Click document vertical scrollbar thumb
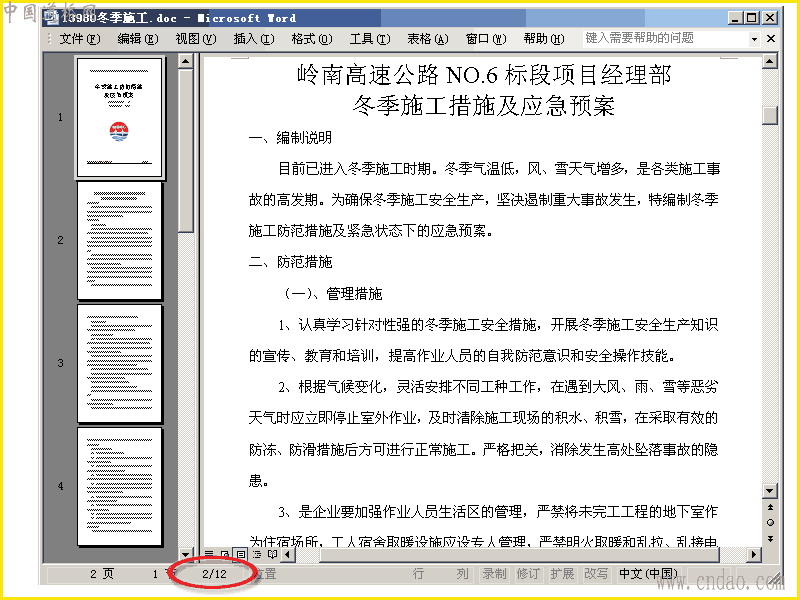 pos(770,115)
